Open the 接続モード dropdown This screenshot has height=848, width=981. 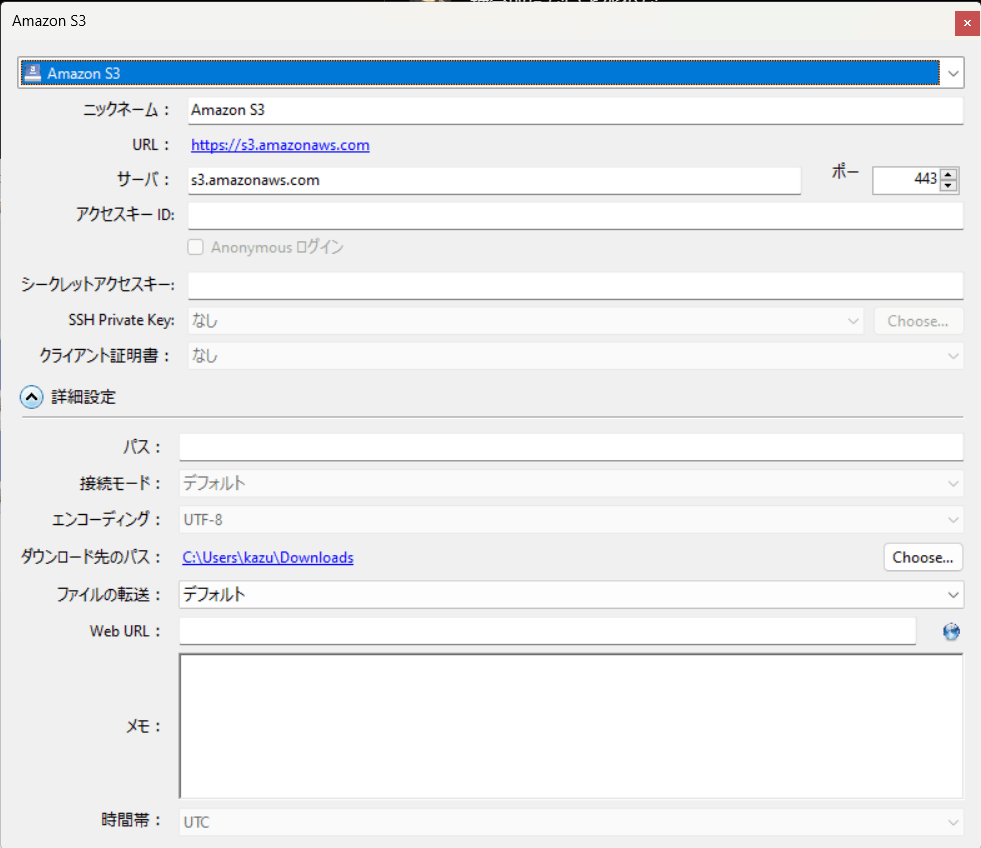tap(571, 483)
